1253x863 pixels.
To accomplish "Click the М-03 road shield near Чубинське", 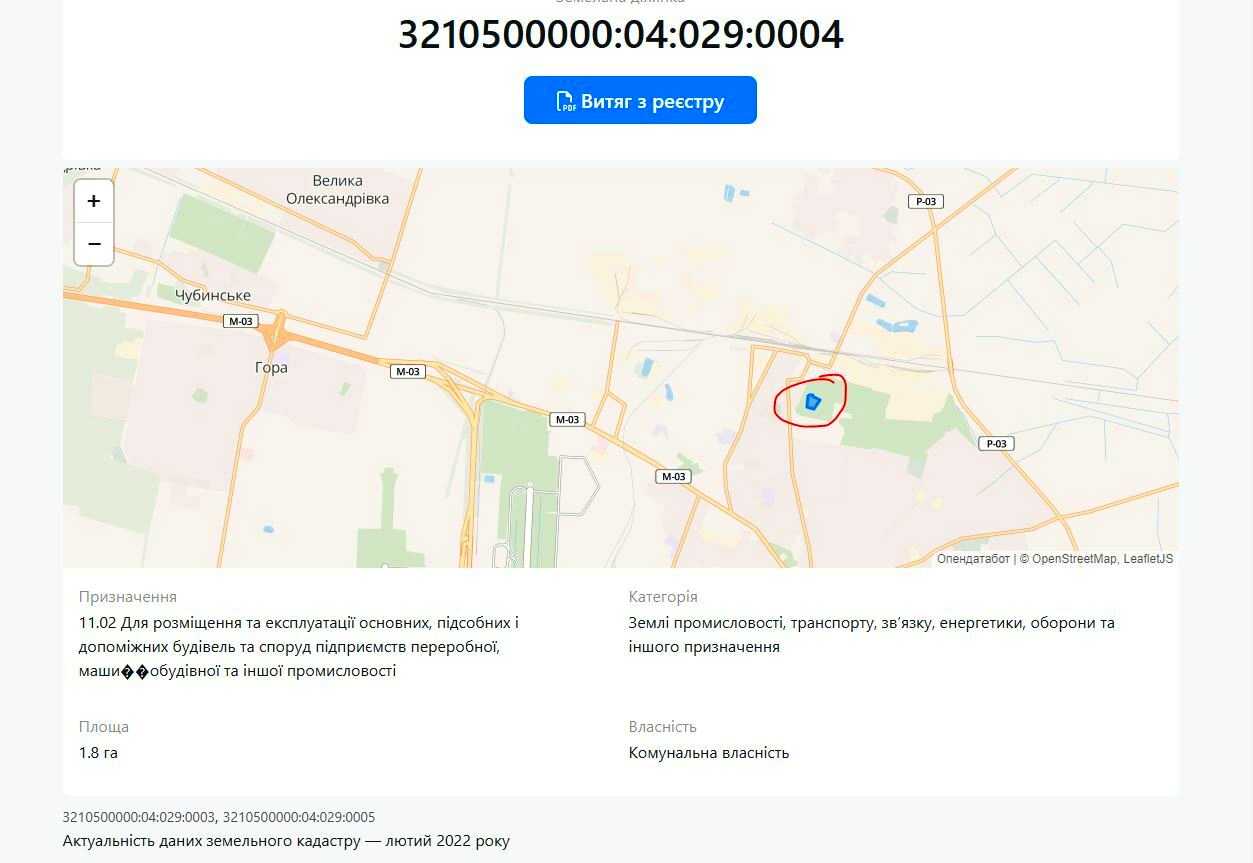I will [x=241, y=321].
